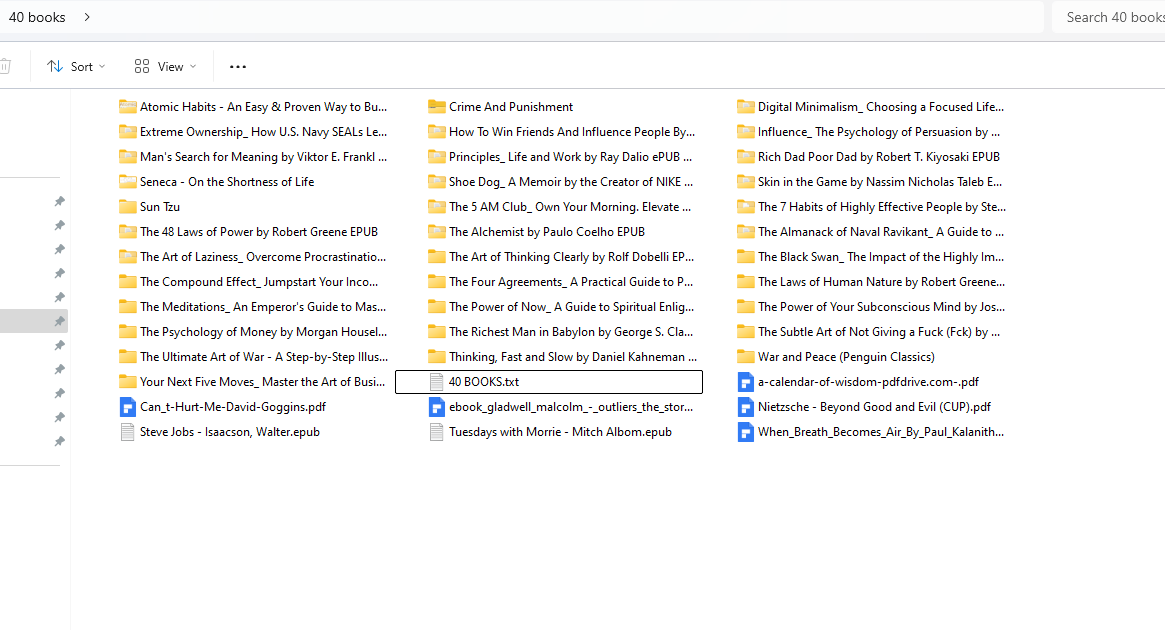Image resolution: width=1165 pixels, height=630 pixels.
Task: Select the Rich Dad Poor Dad folder icon
Action: [x=746, y=157]
